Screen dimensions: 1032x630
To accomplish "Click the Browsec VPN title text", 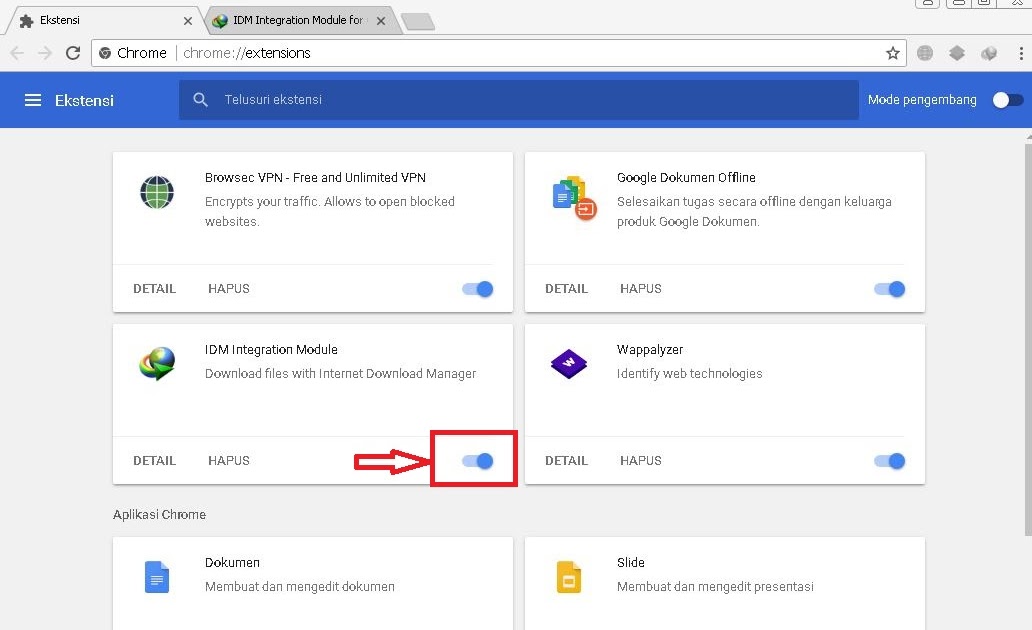I will click(x=315, y=178).
